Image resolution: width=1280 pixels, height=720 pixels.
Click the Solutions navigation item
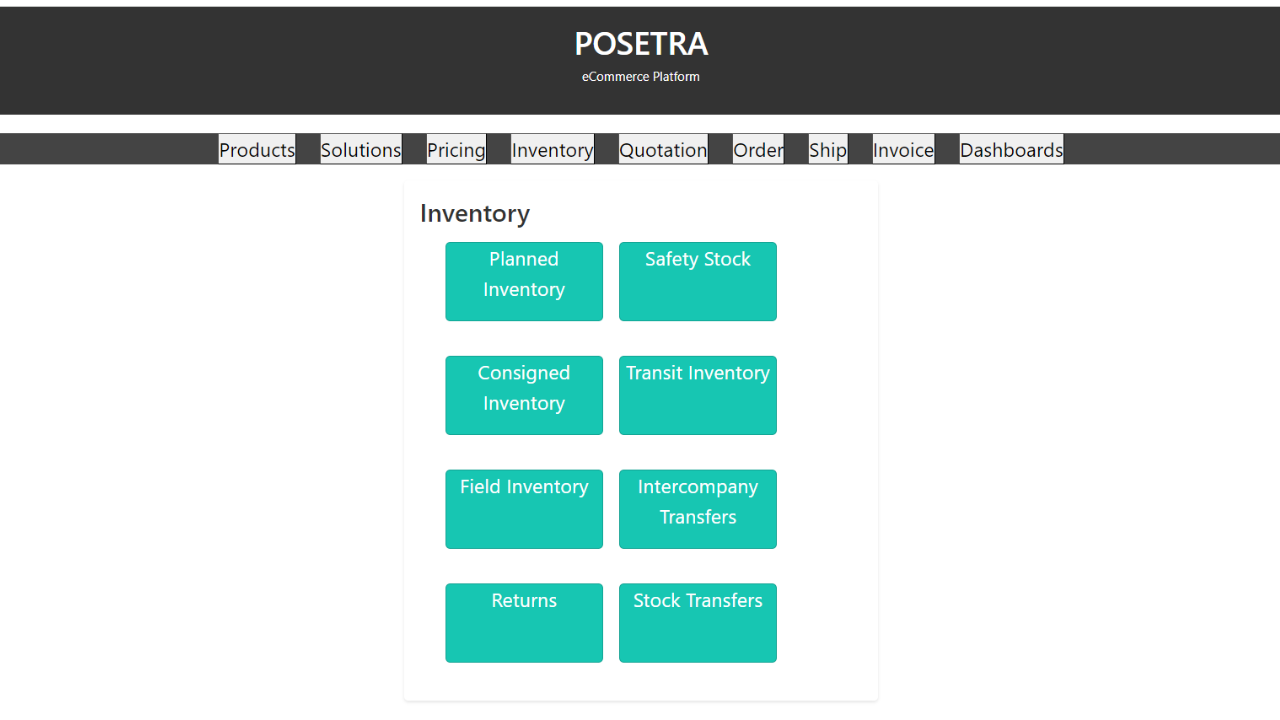point(361,149)
